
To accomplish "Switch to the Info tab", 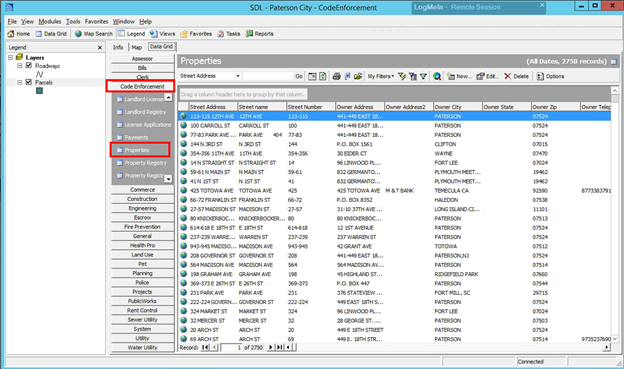I will click(118, 47).
